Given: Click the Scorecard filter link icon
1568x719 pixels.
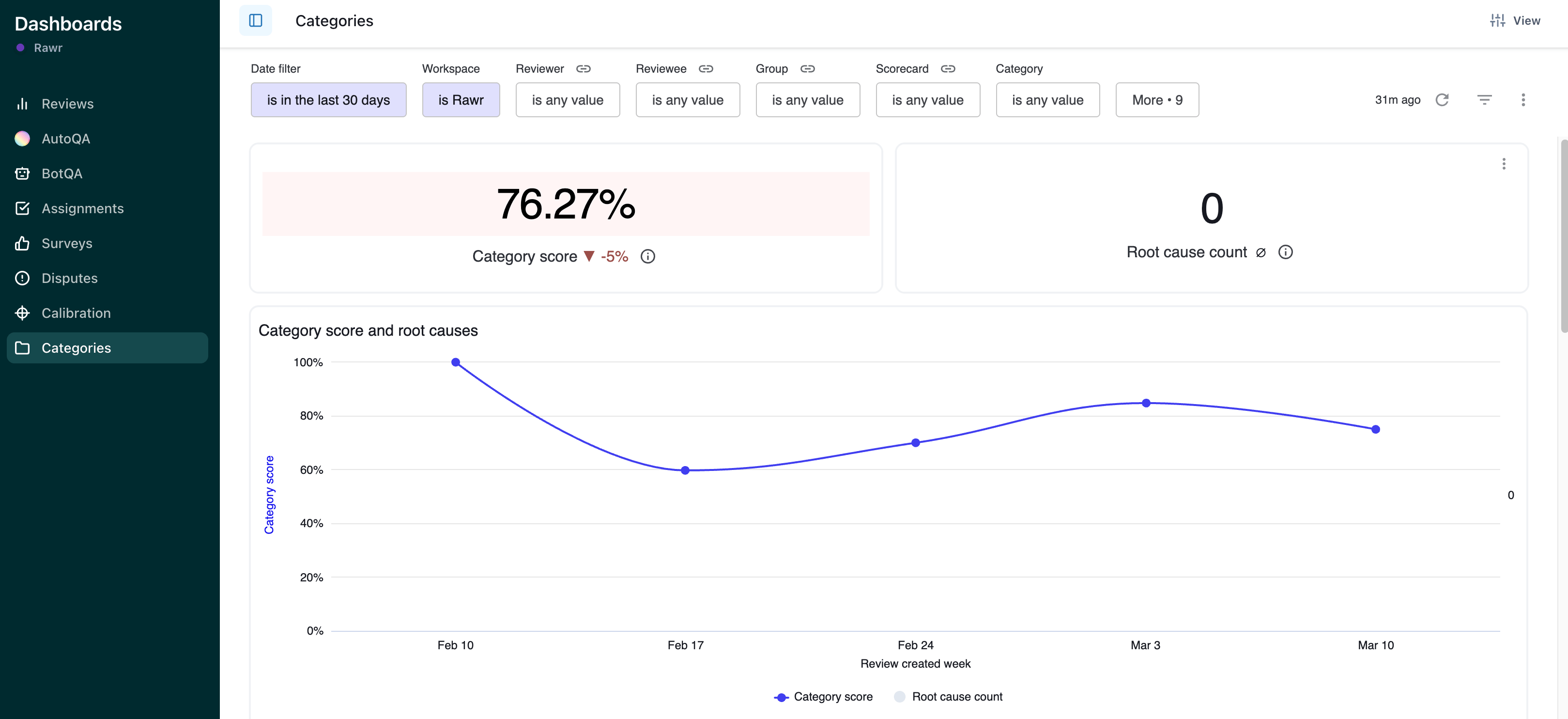Looking at the screenshot, I should [948, 69].
